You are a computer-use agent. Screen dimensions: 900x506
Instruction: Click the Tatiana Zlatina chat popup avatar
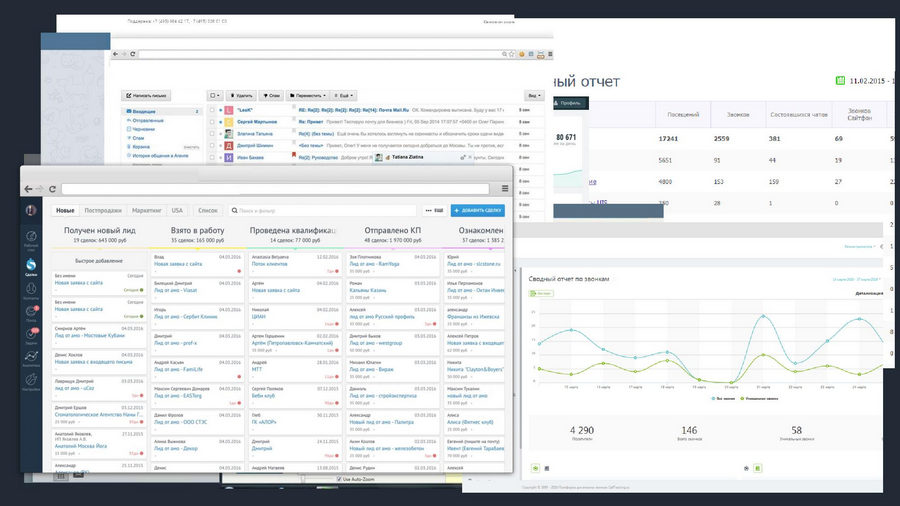pos(378,157)
